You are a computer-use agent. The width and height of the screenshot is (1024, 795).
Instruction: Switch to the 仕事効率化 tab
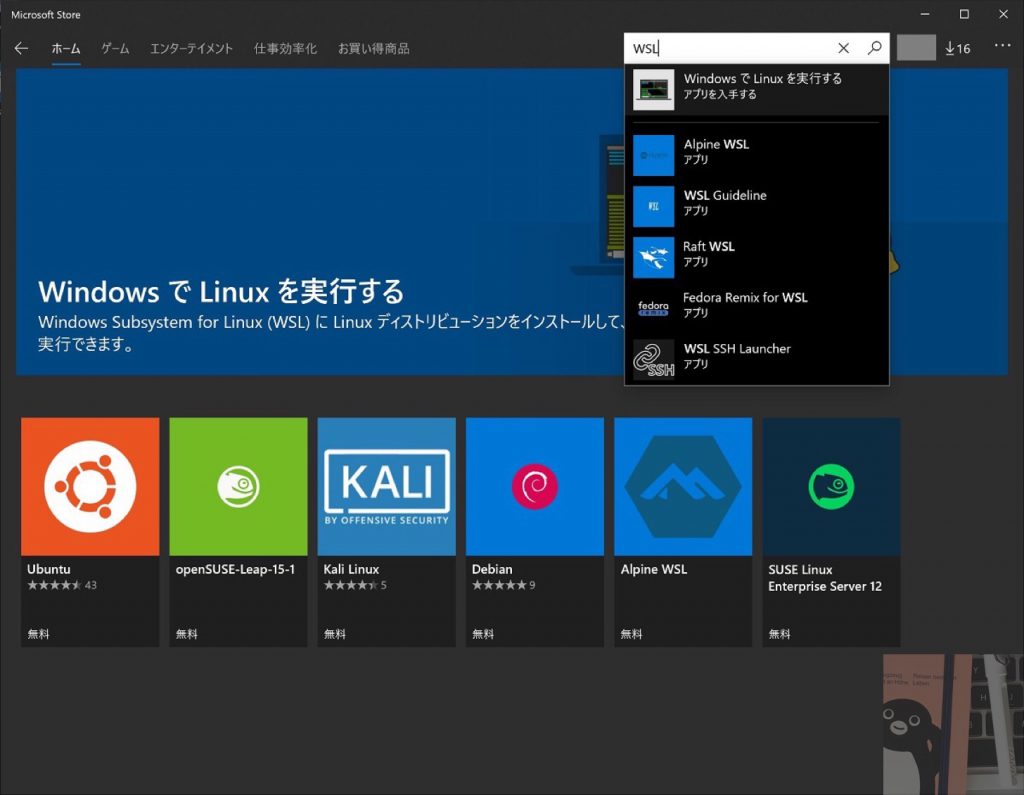pos(285,49)
